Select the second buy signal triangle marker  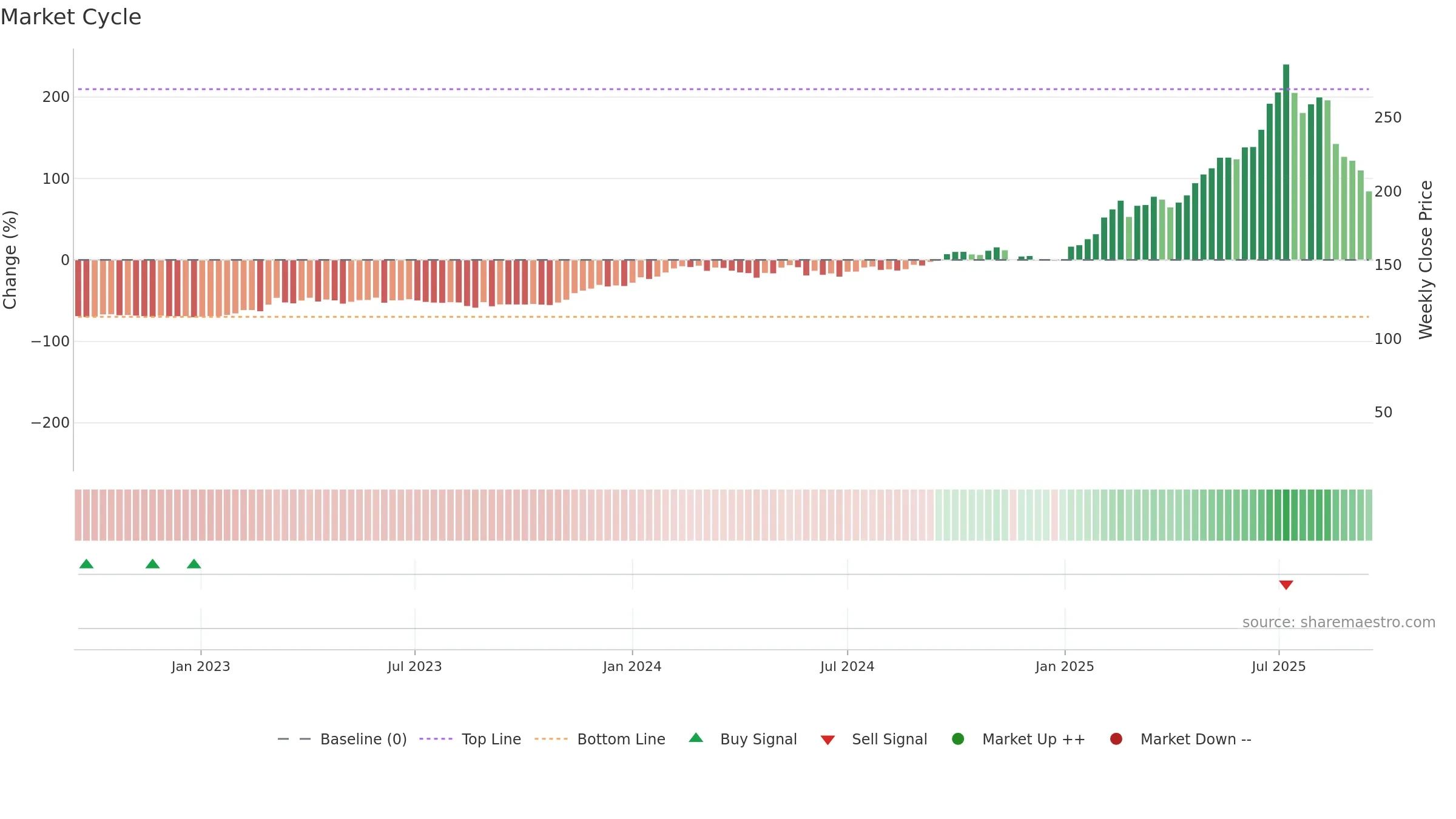[152, 564]
